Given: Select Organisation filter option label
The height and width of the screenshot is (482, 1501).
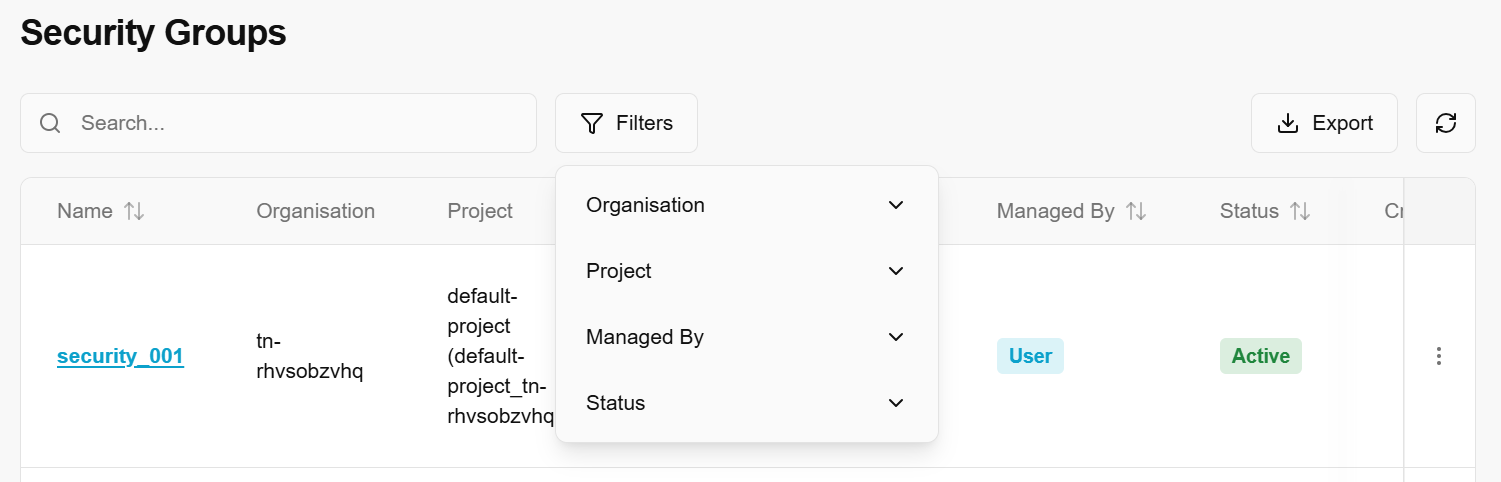Looking at the screenshot, I should [x=645, y=205].
